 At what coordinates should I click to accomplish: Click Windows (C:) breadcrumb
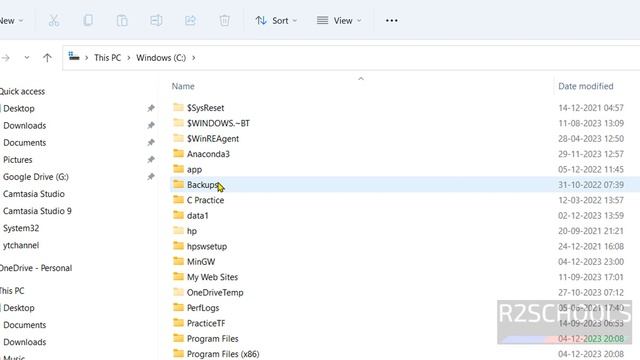coord(161,58)
